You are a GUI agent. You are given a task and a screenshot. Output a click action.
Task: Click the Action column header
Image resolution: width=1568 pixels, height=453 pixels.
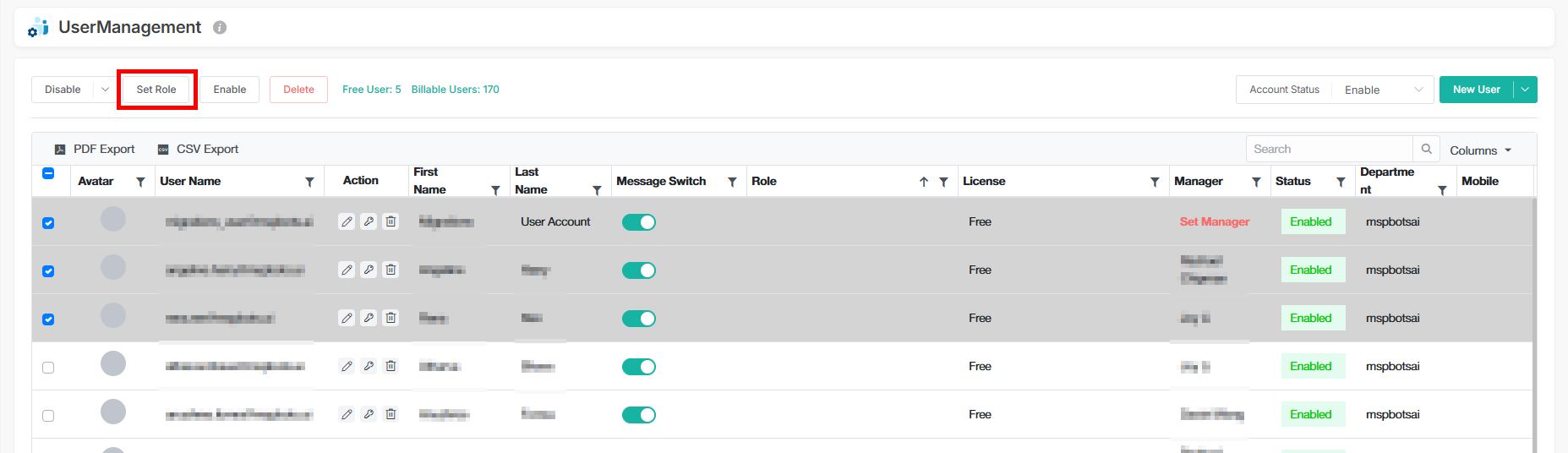pos(361,180)
